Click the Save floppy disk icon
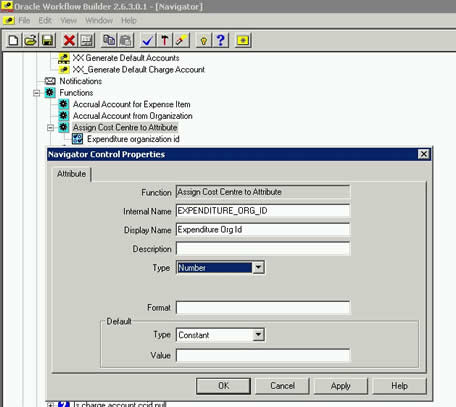This screenshot has width=456, height=407. (47, 40)
